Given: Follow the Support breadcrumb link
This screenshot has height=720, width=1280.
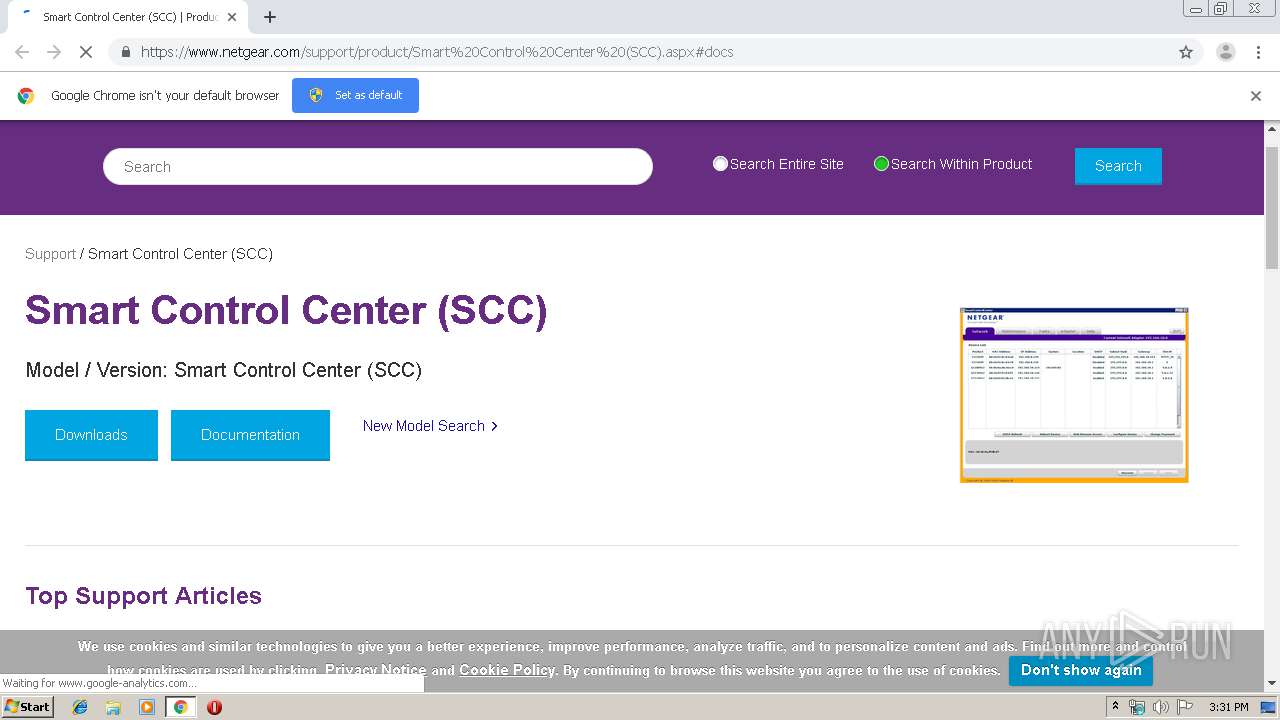Looking at the screenshot, I should pos(50,254).
